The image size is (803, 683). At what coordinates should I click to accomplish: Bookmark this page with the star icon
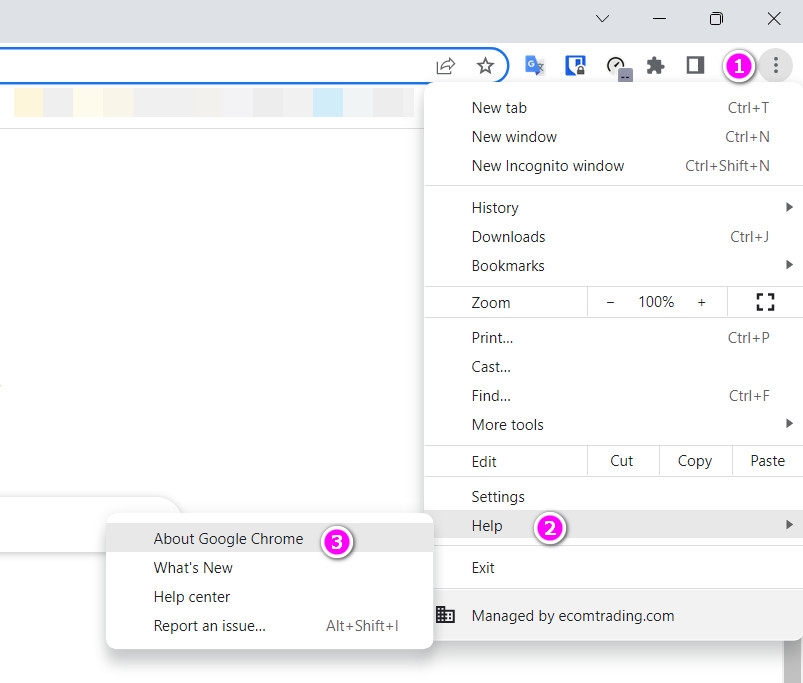[486, 65]
